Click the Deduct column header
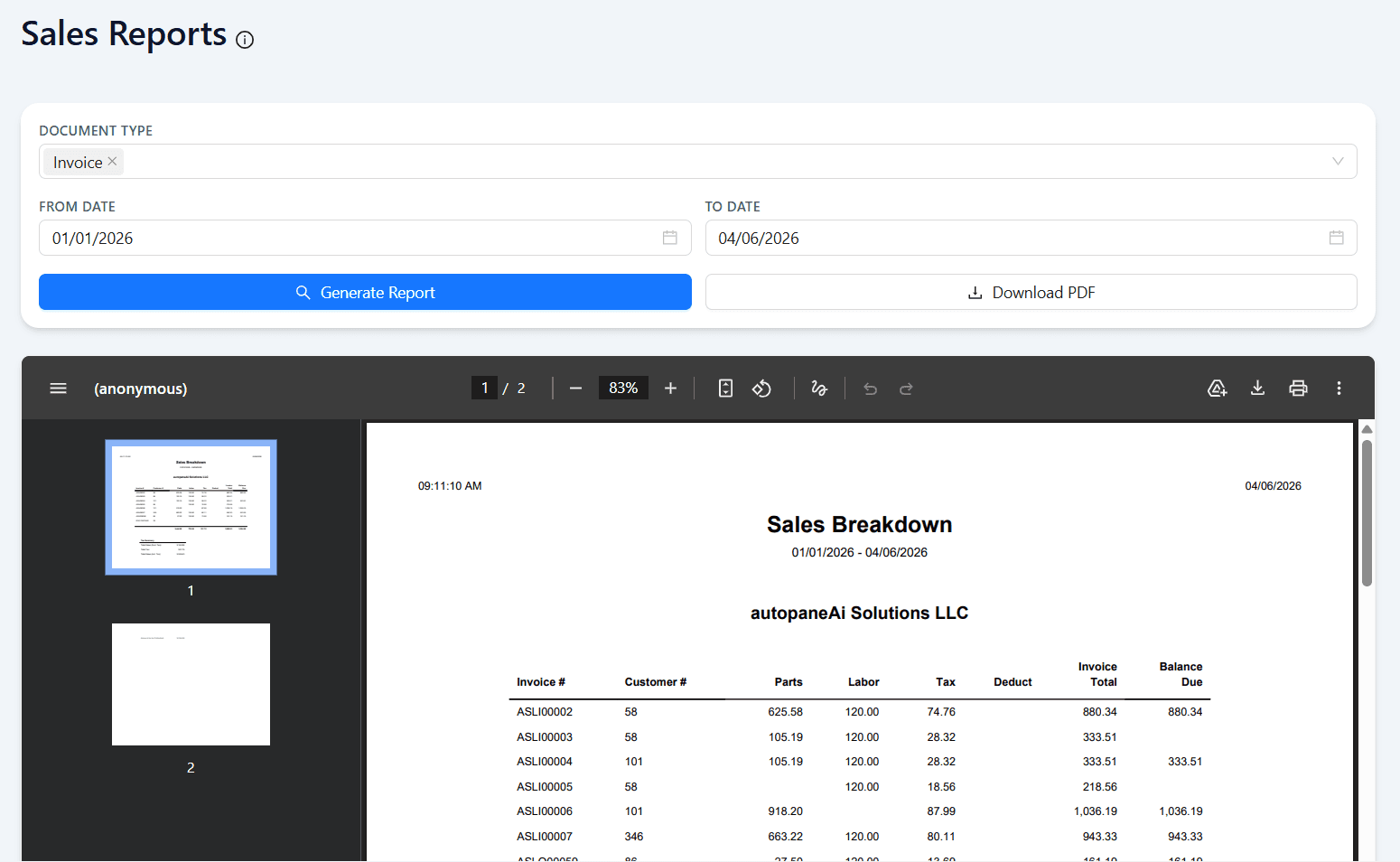The height and width of the screenshot is (862, 1400). point(1013,682)
